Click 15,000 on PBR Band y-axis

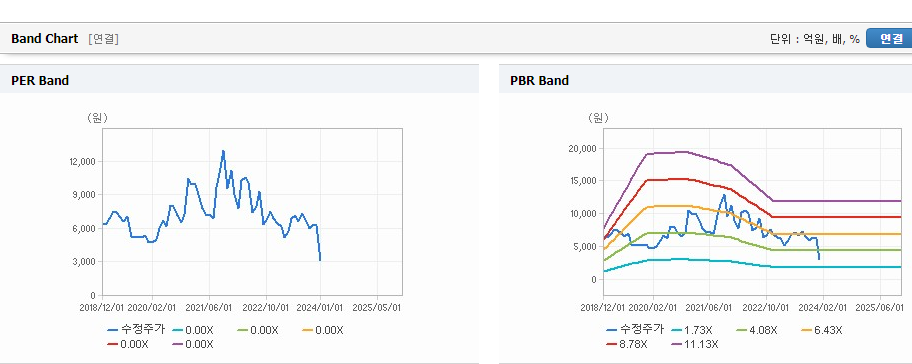point(582,181)
